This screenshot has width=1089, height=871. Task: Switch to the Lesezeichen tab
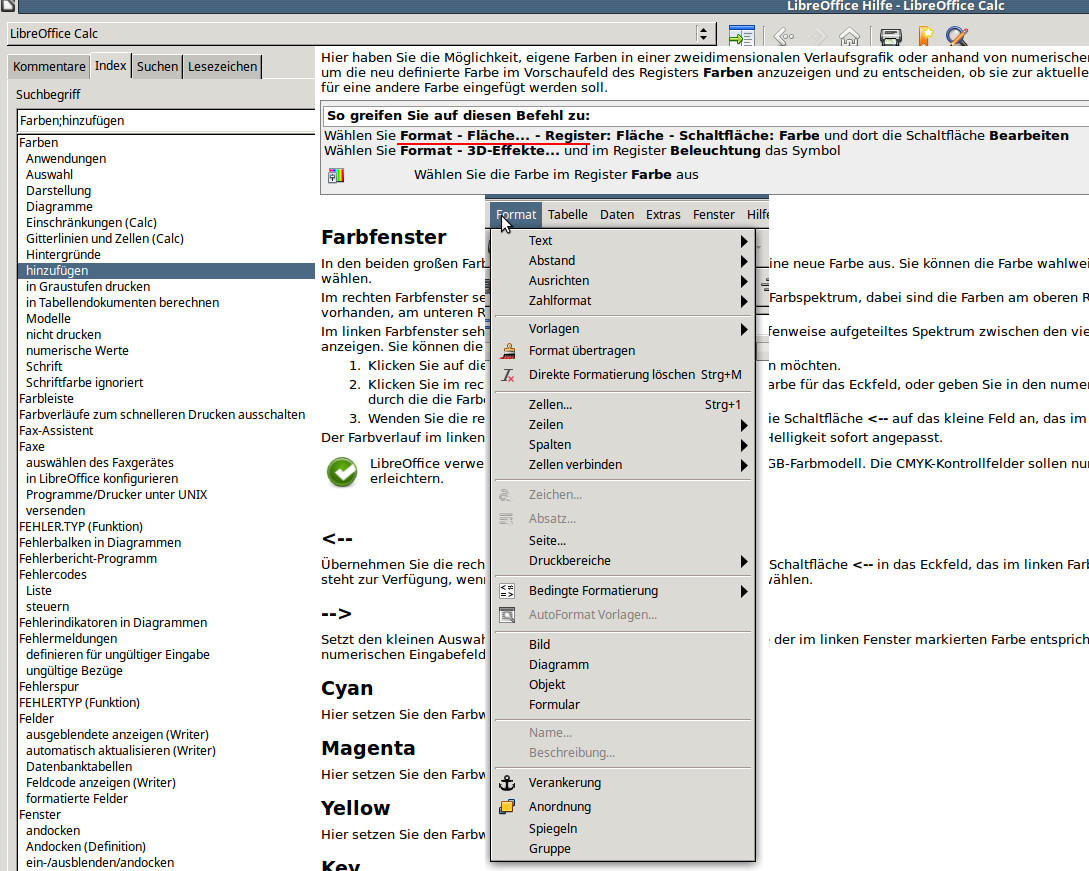coord(222,67)
